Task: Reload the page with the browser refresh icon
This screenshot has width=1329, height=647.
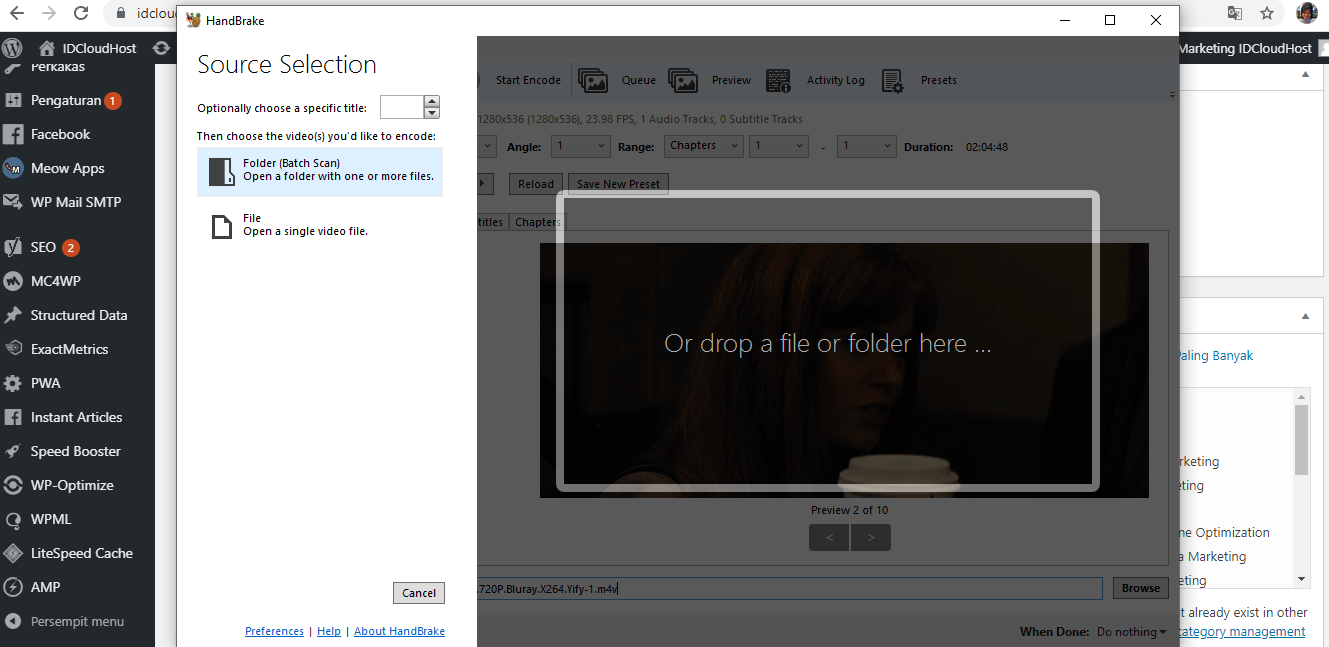Action: (x=82, y=13)
